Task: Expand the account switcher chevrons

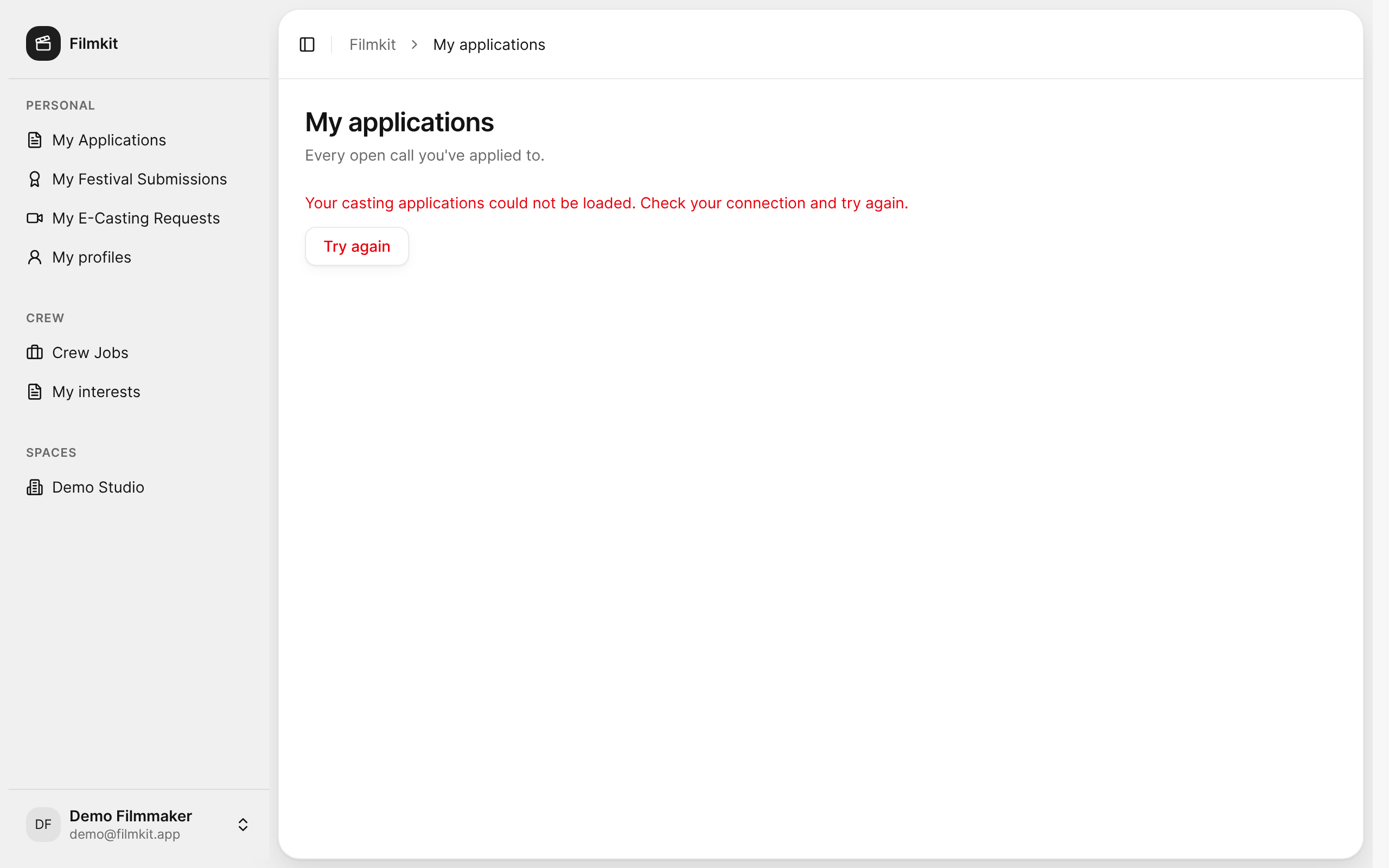Action: [243, 825]
